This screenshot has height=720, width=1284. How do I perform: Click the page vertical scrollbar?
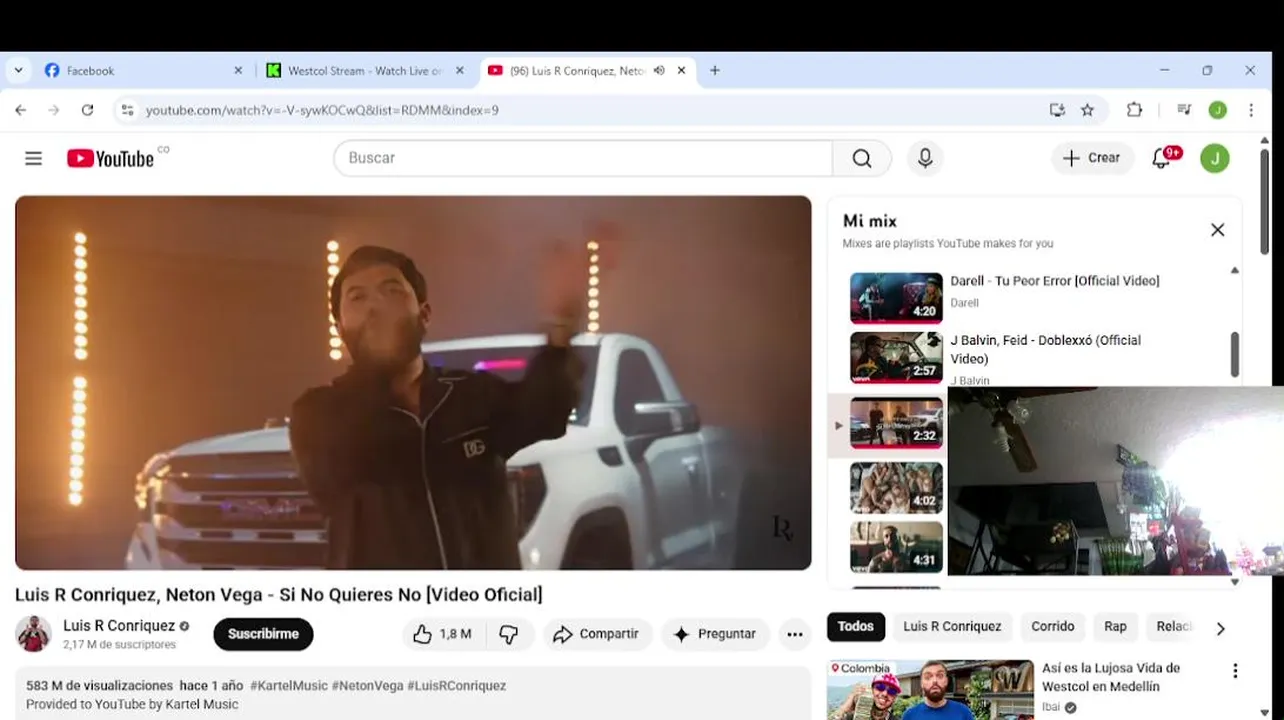(x=1264, y=200)
